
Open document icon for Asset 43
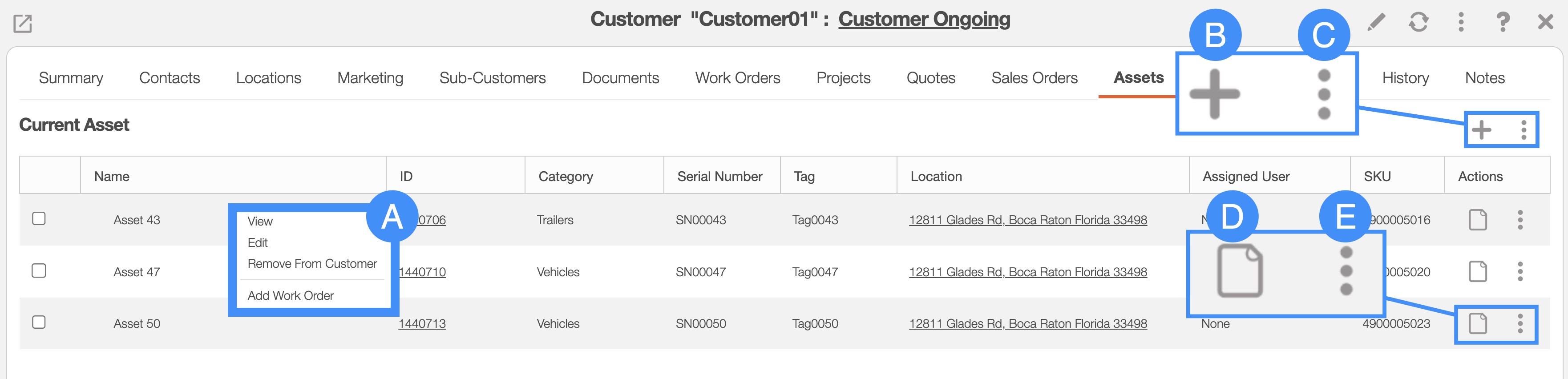coord(1477,220)
